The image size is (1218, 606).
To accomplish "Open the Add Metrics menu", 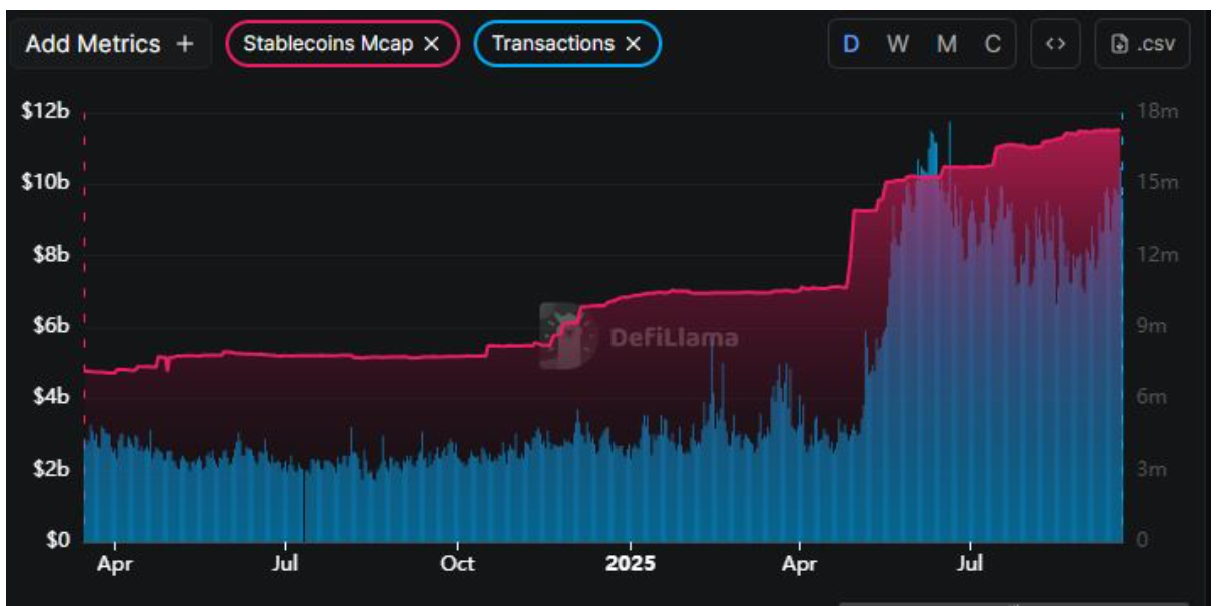I will pyautogui.click(x=109, y=44).
